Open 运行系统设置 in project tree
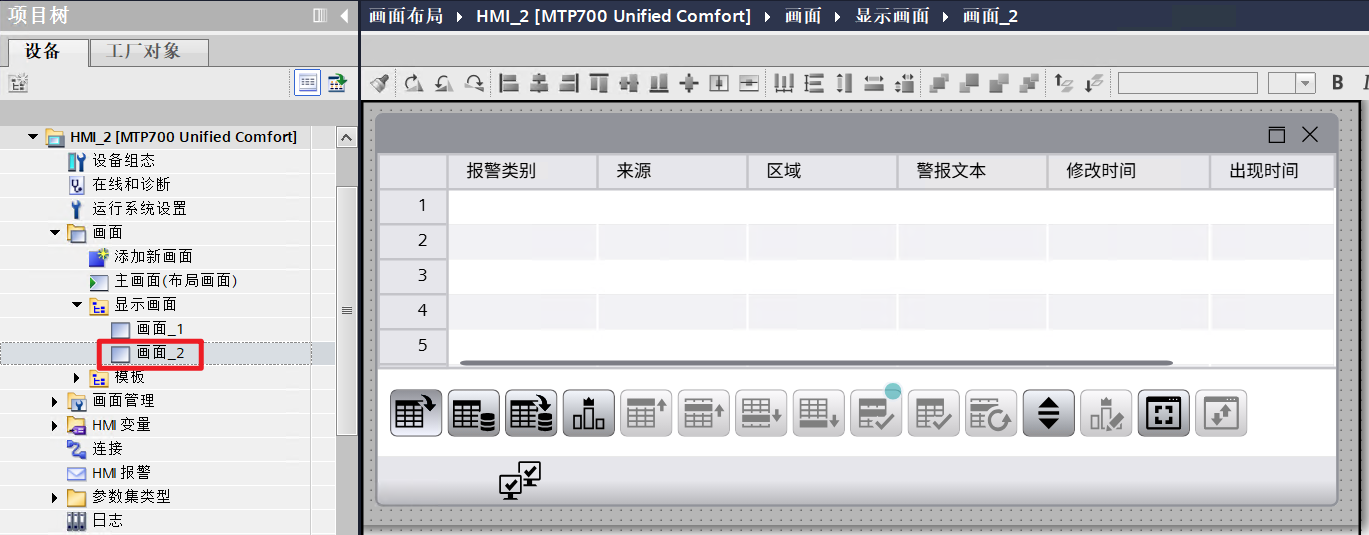Image resolution: width=1369 pixels, height=535 pixels. pos(139,208)
